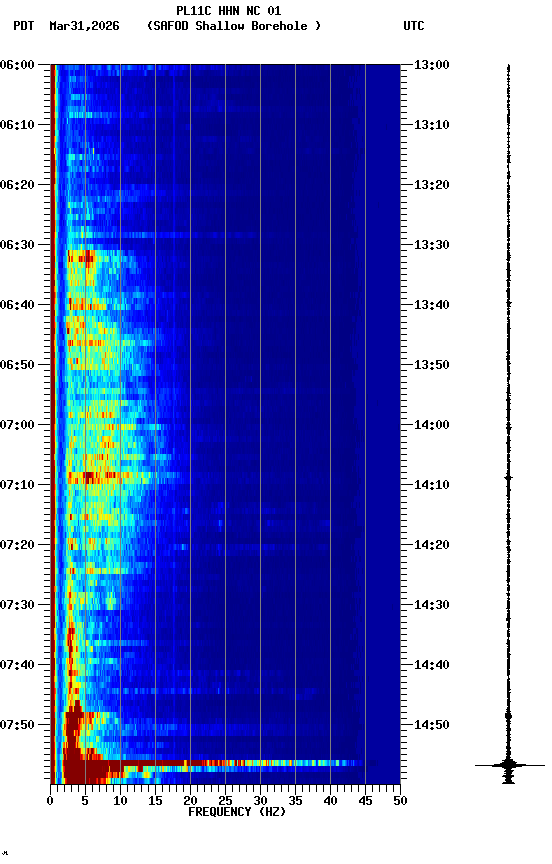Click the FREQUENCY (HZ) axis label
Image resolution: width=552 pixels, height=864 pixels.
237,812
